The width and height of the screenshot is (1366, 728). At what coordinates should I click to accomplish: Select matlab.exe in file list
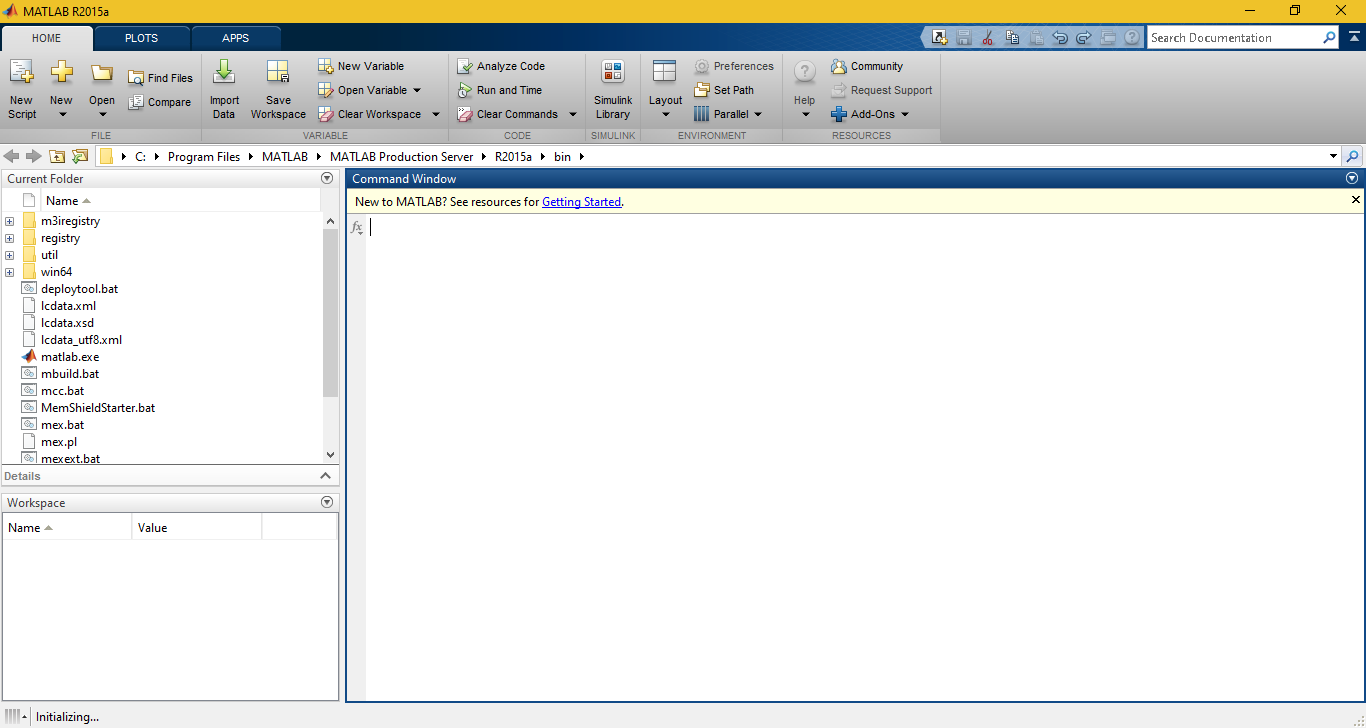click(x=70, y=357)
